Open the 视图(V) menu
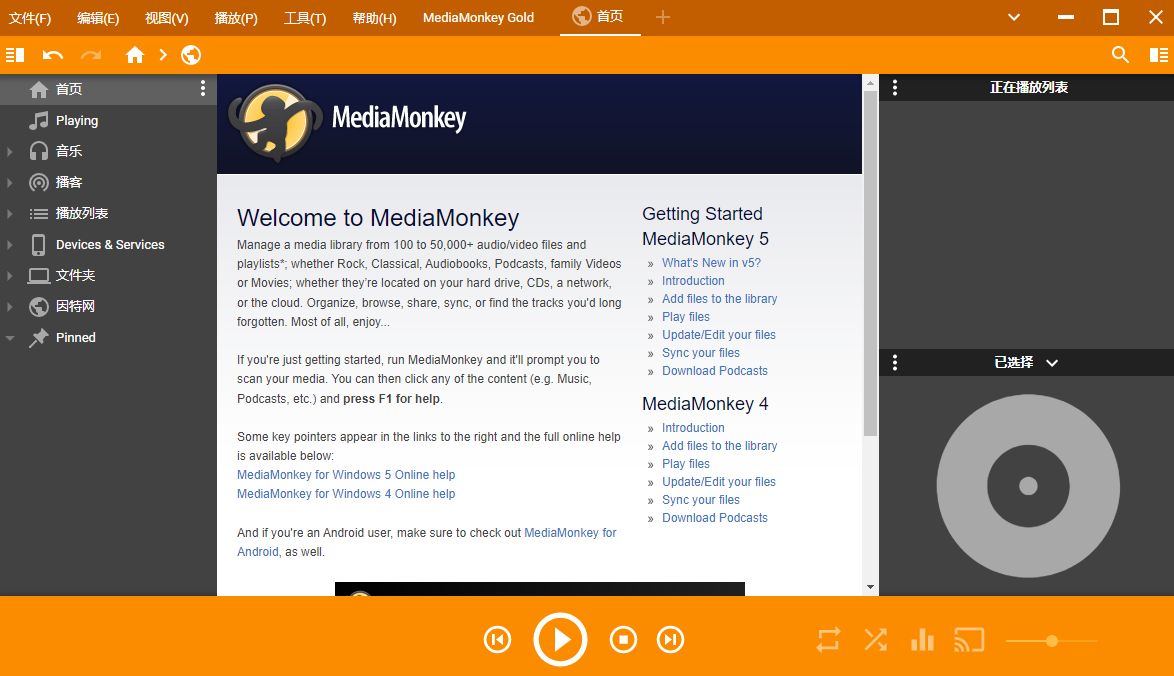The height and width of the screenshot is (676, 1174). 167,18
